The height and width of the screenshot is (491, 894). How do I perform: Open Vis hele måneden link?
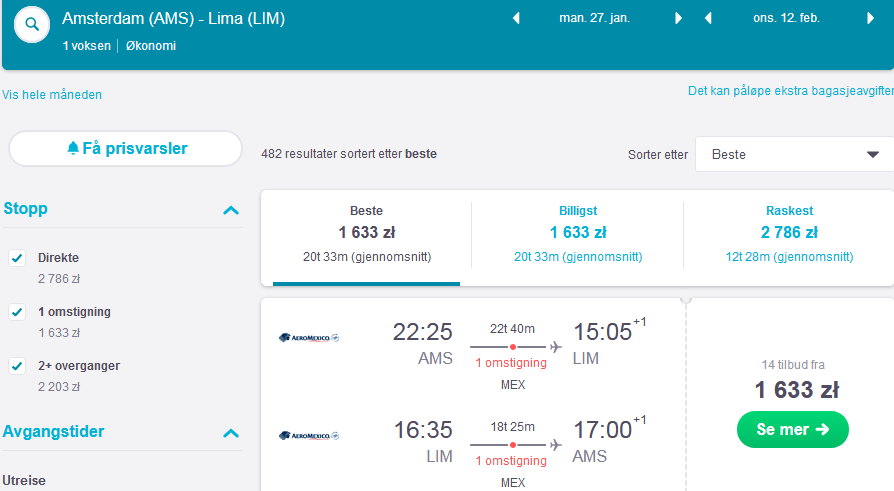click(x=52, y=95)
